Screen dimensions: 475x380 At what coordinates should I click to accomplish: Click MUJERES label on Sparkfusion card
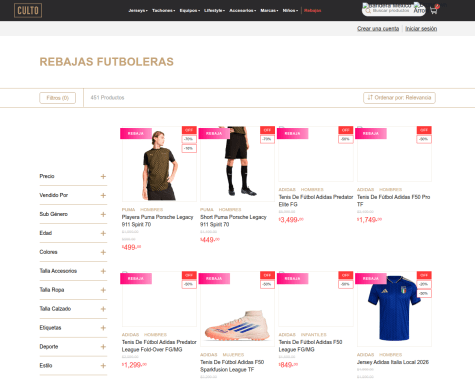pos(233,355)
